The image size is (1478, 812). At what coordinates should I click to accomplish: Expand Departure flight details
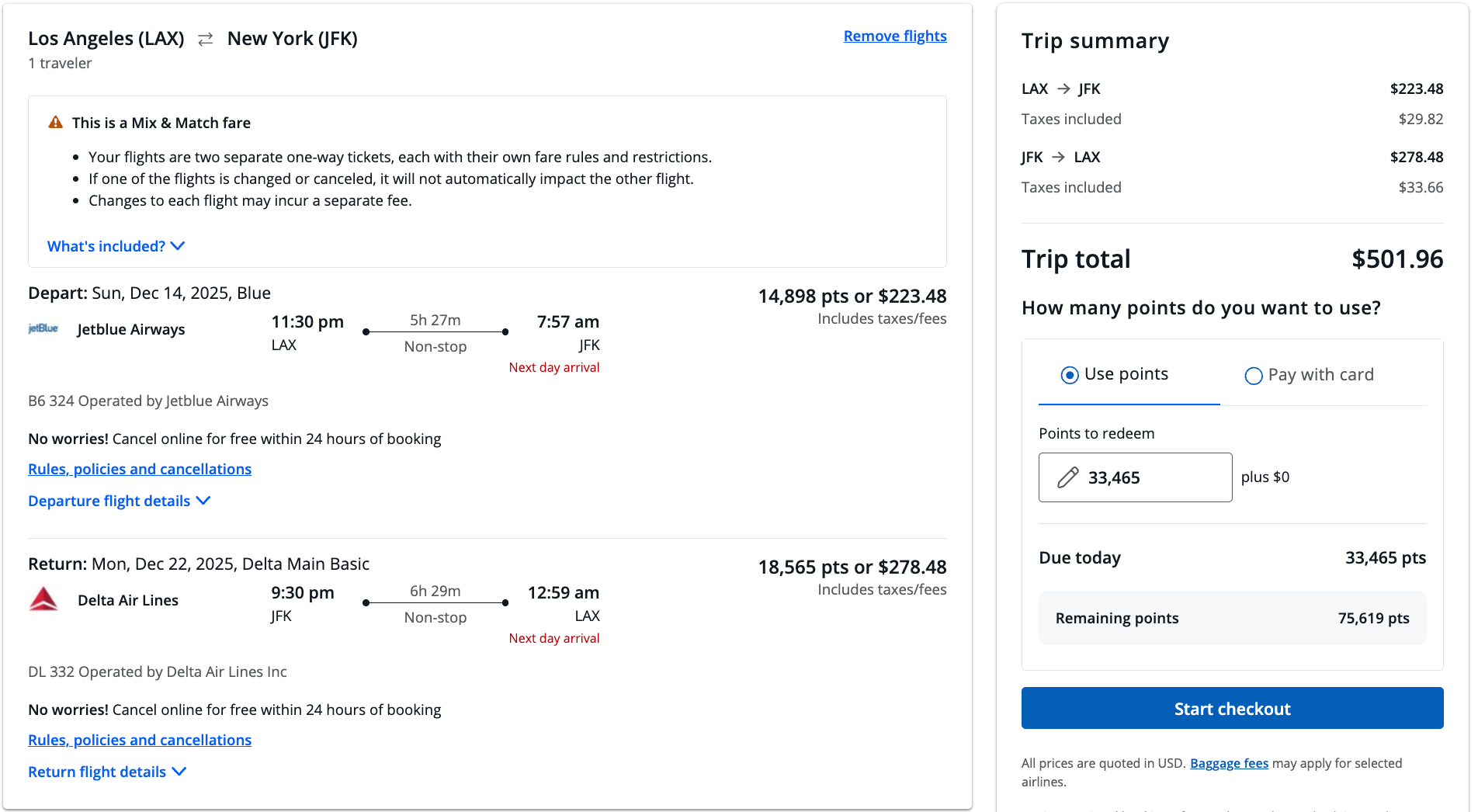click(119, 501)
